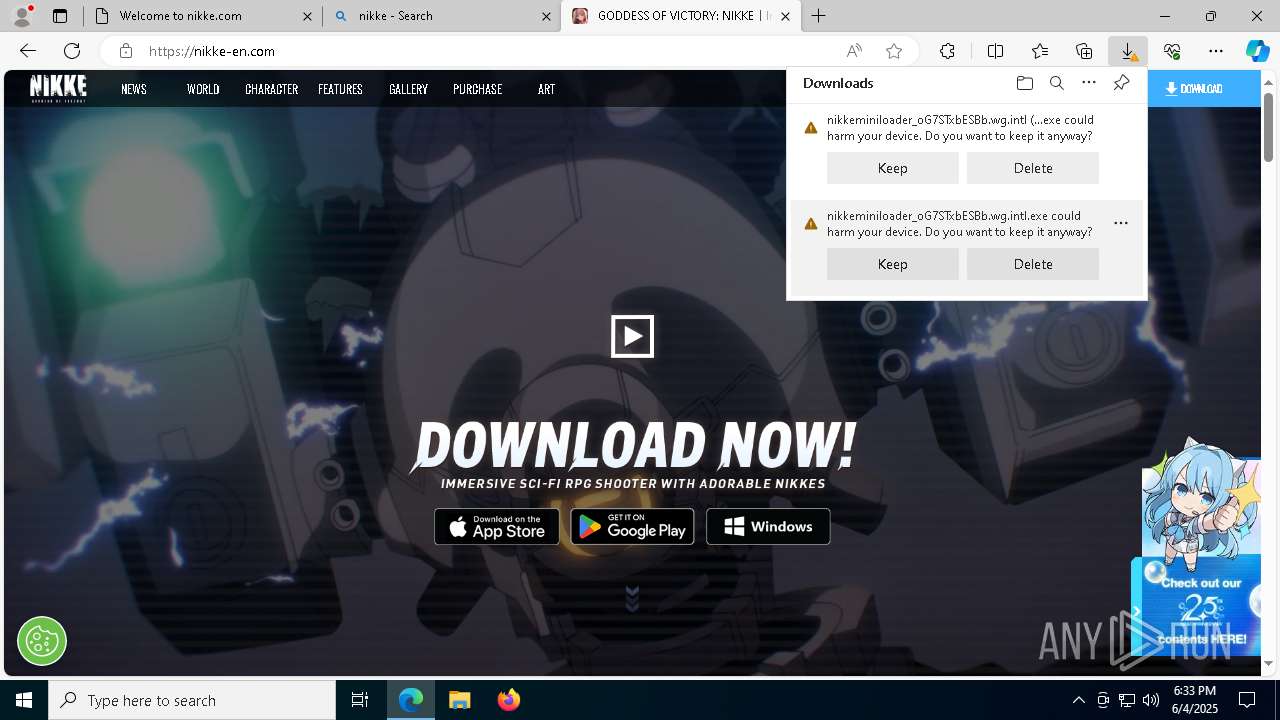Open the FEATURES menu item

(x=340, y=89)
